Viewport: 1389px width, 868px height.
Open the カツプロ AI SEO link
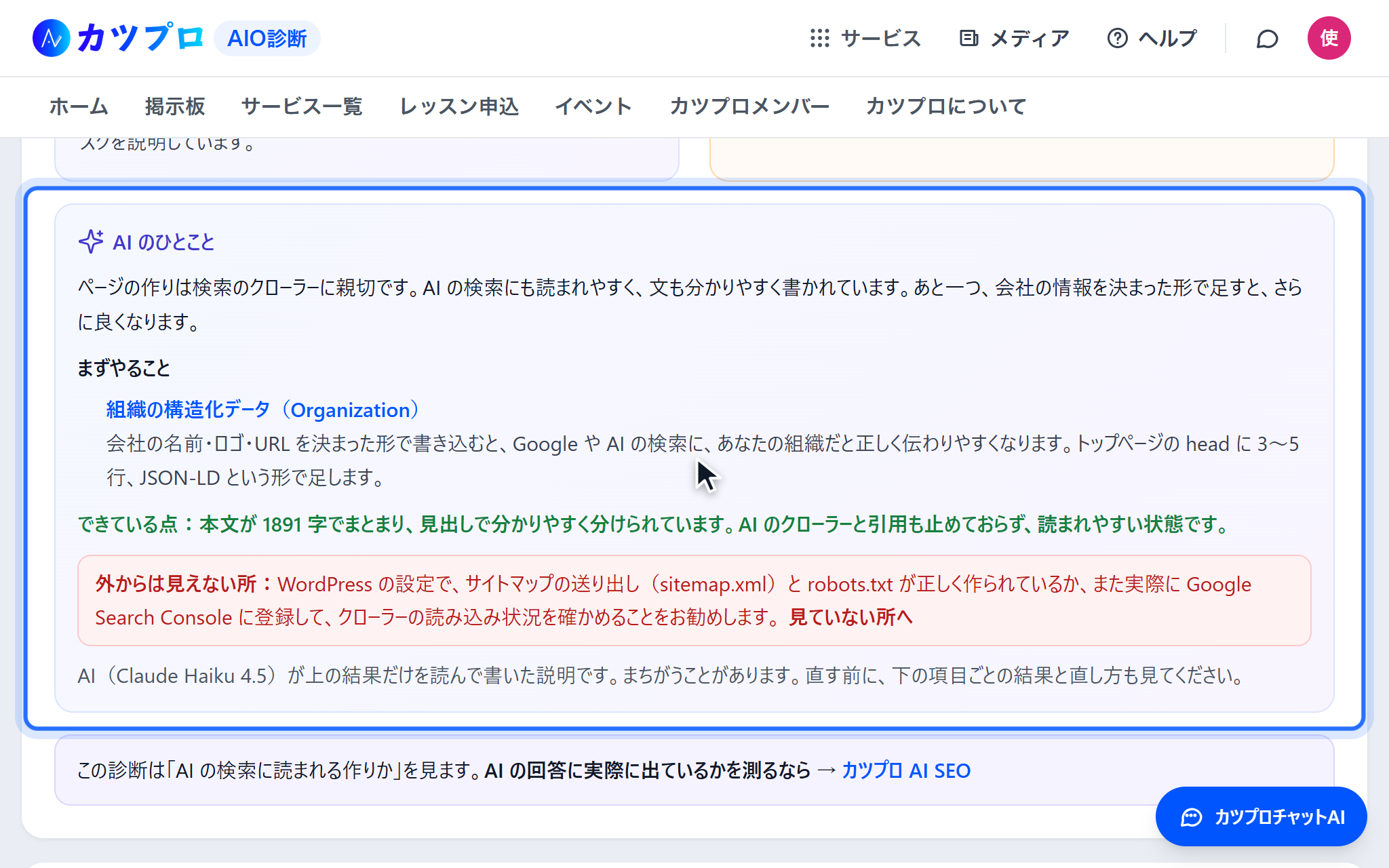pyautogui.click(x=906, y=770)
